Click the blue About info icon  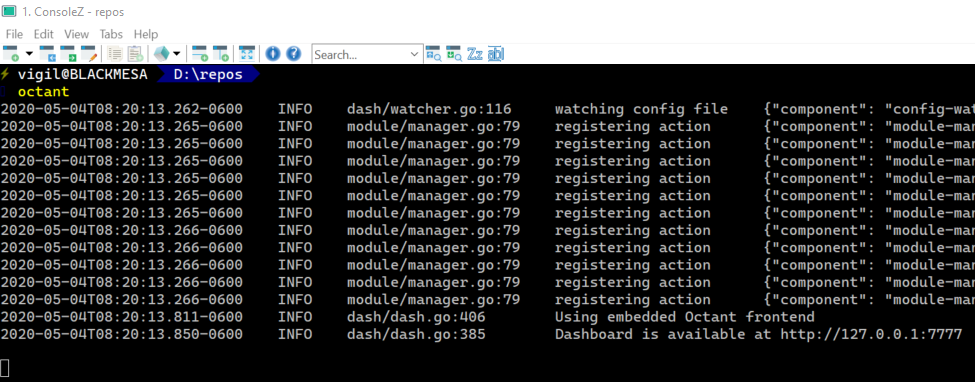272,54
